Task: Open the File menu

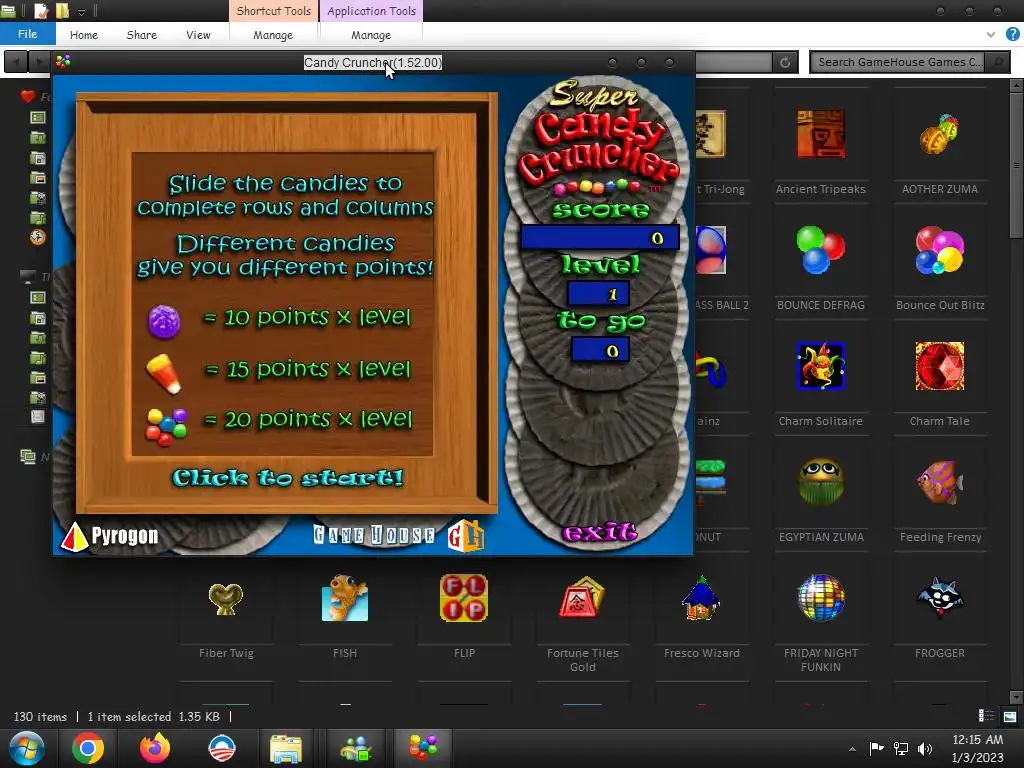Action: pyautogui.click(x=27, y=35)
